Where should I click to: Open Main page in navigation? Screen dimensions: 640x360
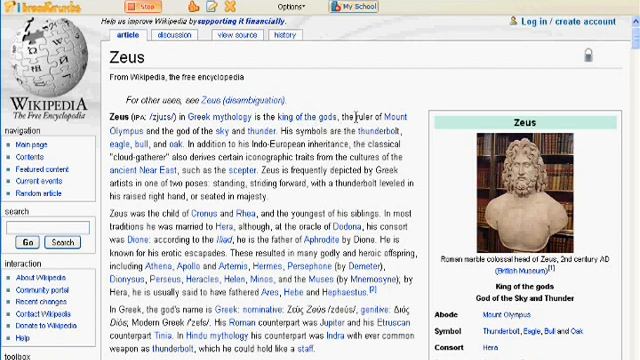click(x=31, y=144)
